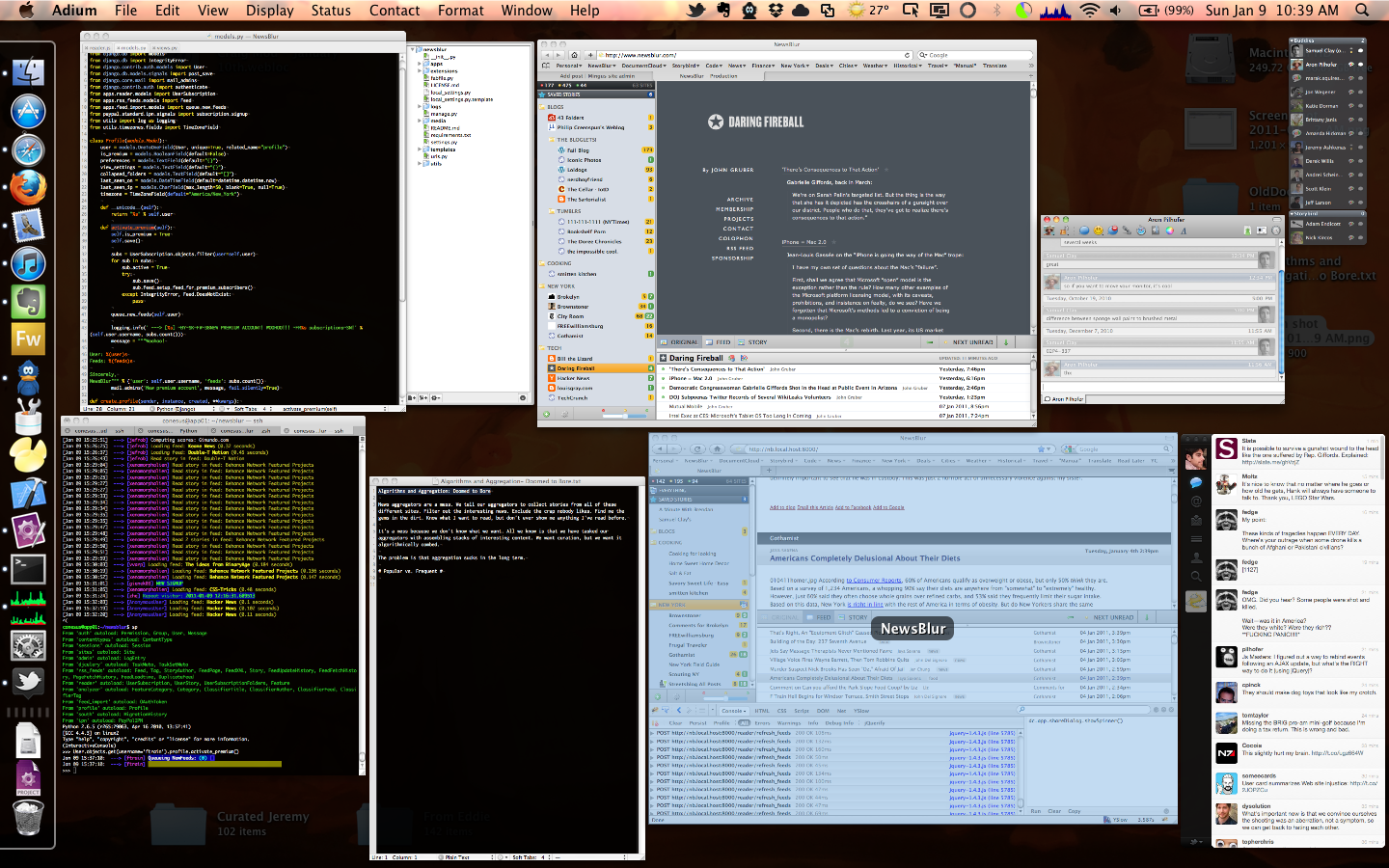Click NEXT UNREAD in Safari NewsBlur window
Image resolution: width=1389 pixels, height=868 pixels.
point(972,342)
